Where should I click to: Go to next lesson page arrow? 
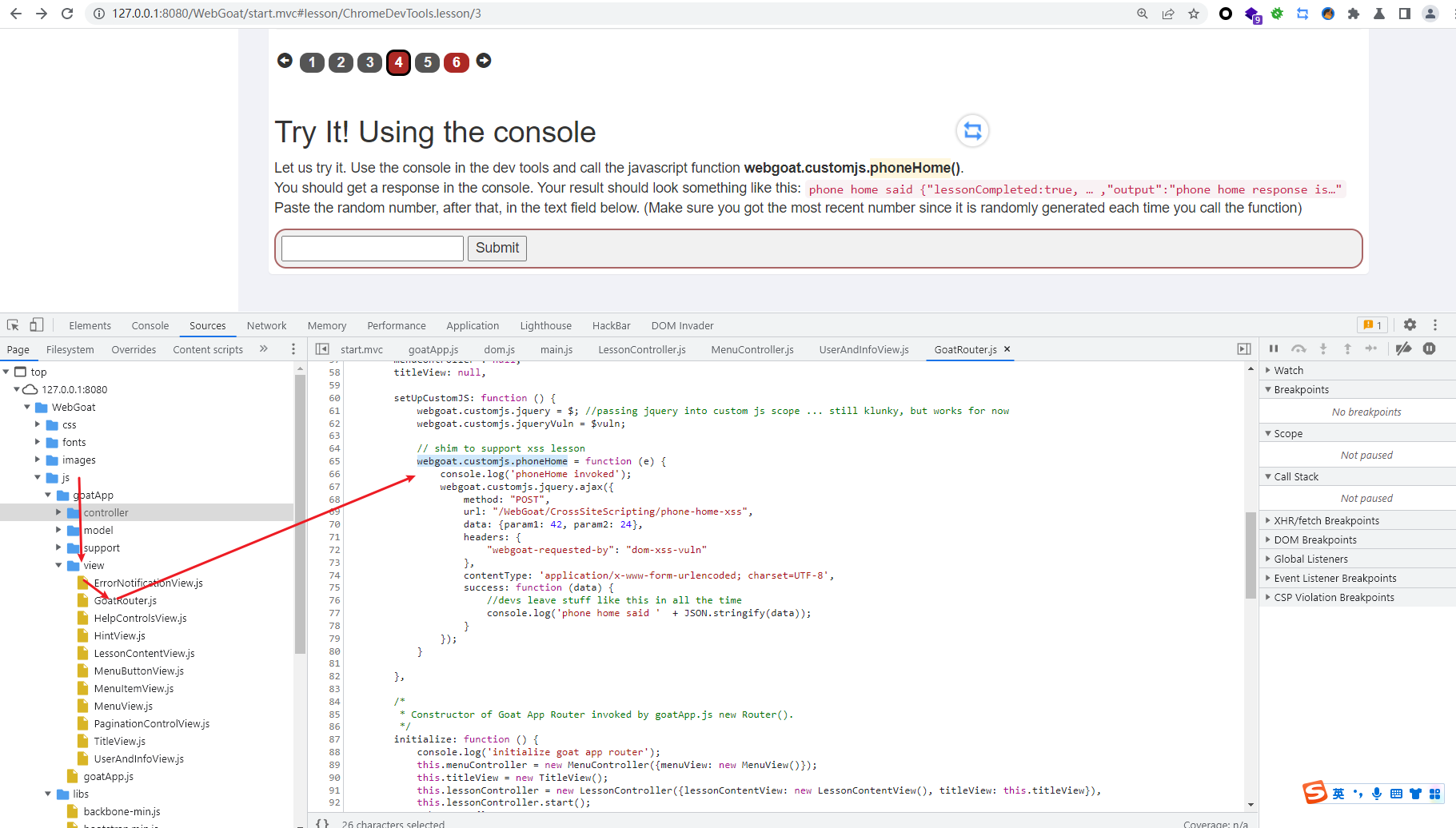(484, 61)
